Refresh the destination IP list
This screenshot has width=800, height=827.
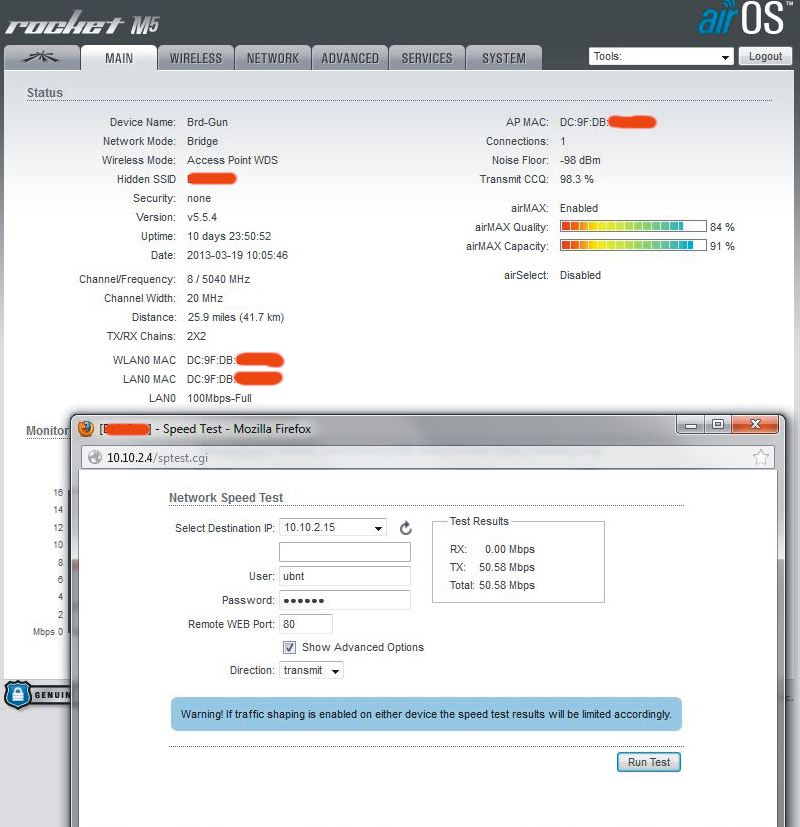(x=405, y=528)
